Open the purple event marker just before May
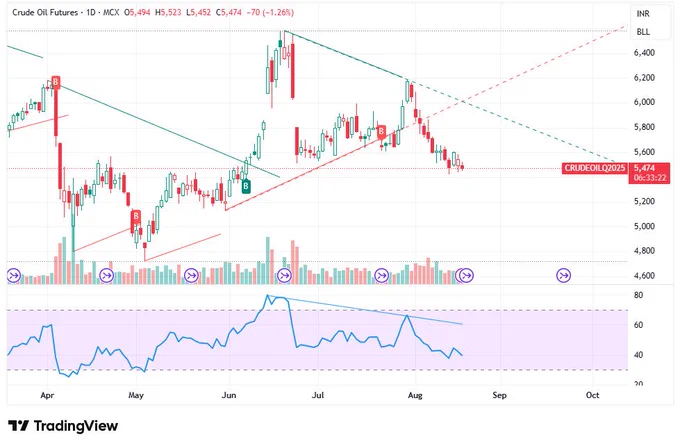The height and width of the screenshot is (446, 680). [x=107, y=275]
